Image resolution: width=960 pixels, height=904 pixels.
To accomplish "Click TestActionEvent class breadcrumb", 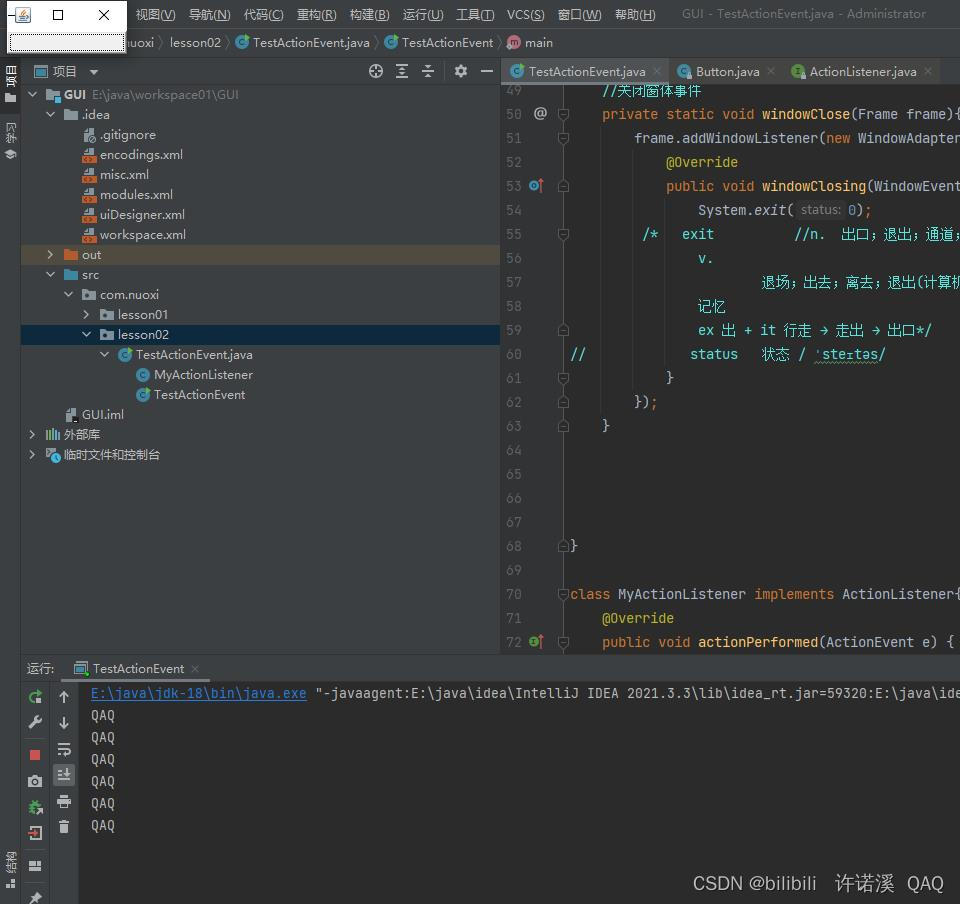I will tap(439, 43).
